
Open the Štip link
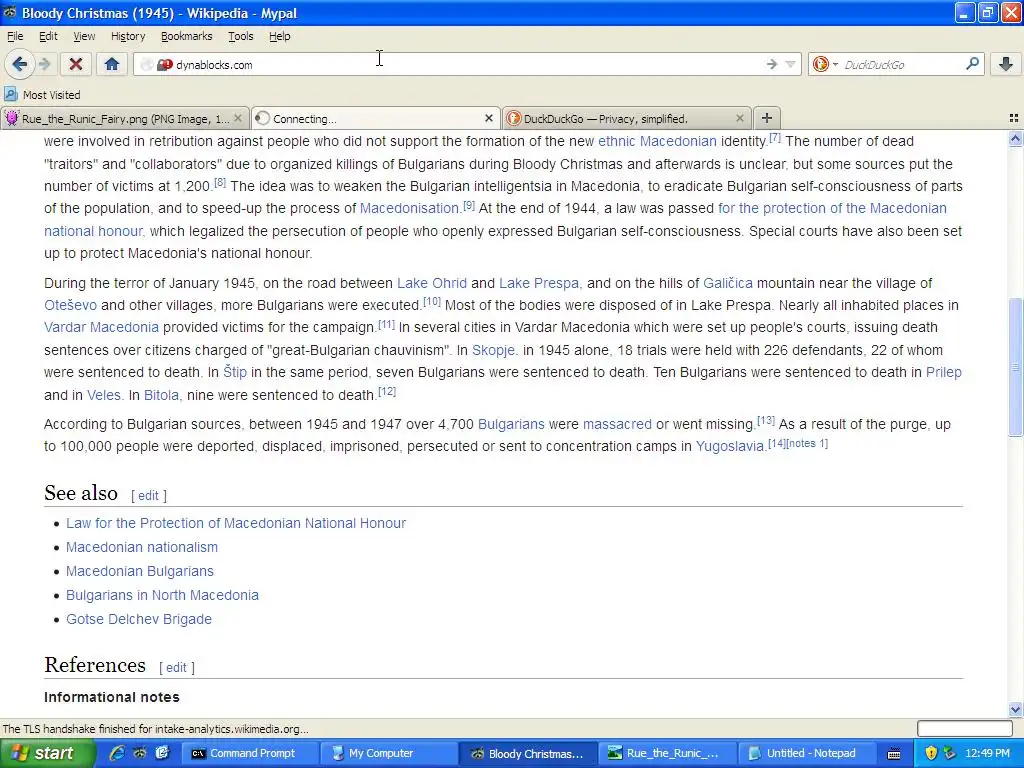[235, 372]
